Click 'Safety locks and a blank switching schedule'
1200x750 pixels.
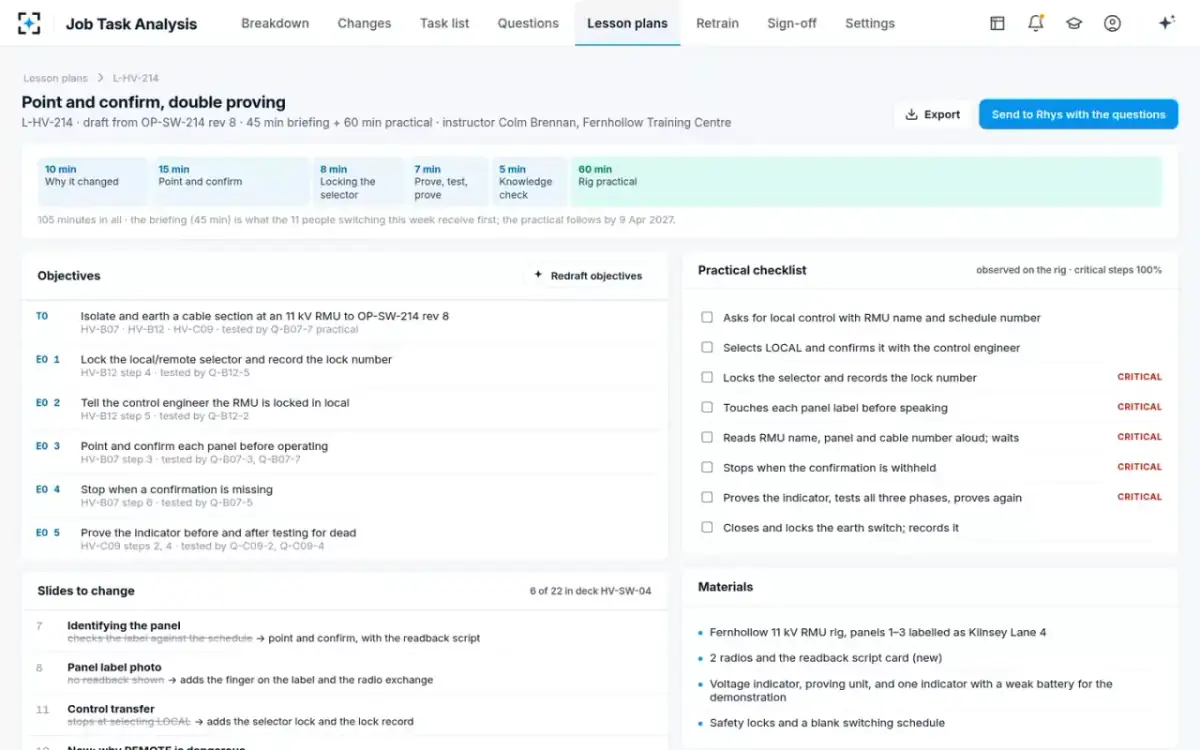tap(827, 723)
